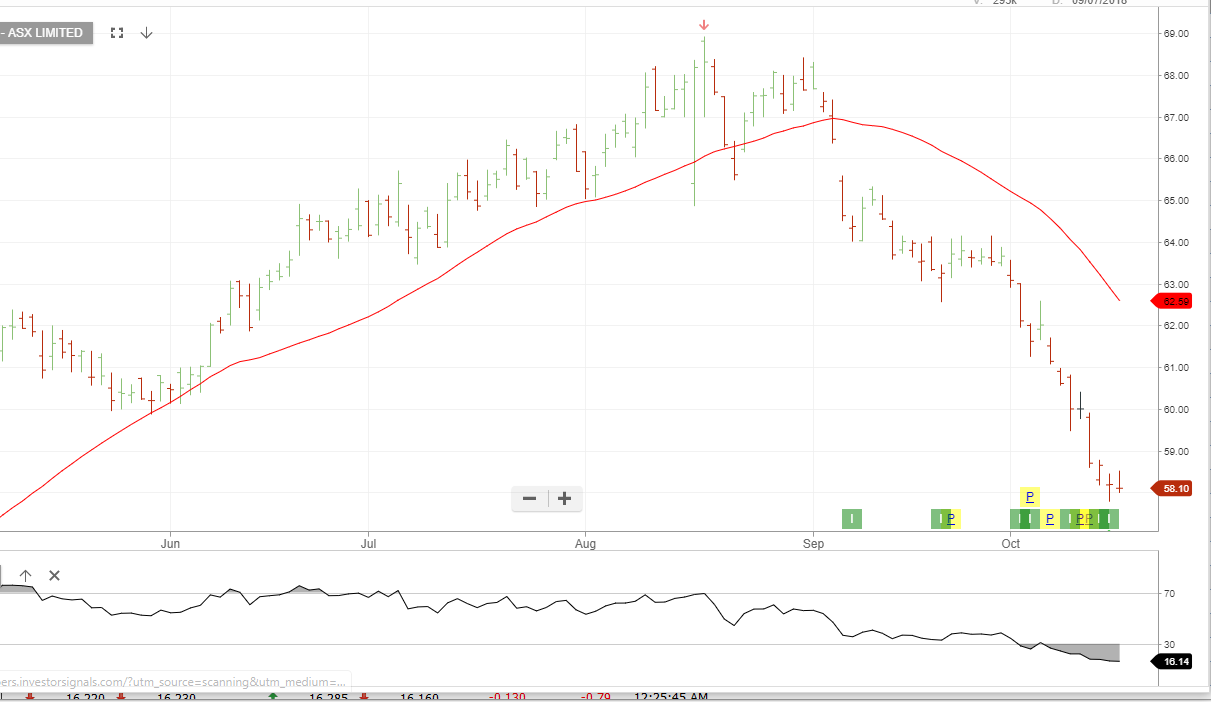Zoom in the chart with plus button
This screenshot has width=1211, height=702.
(x=565, y=498)
